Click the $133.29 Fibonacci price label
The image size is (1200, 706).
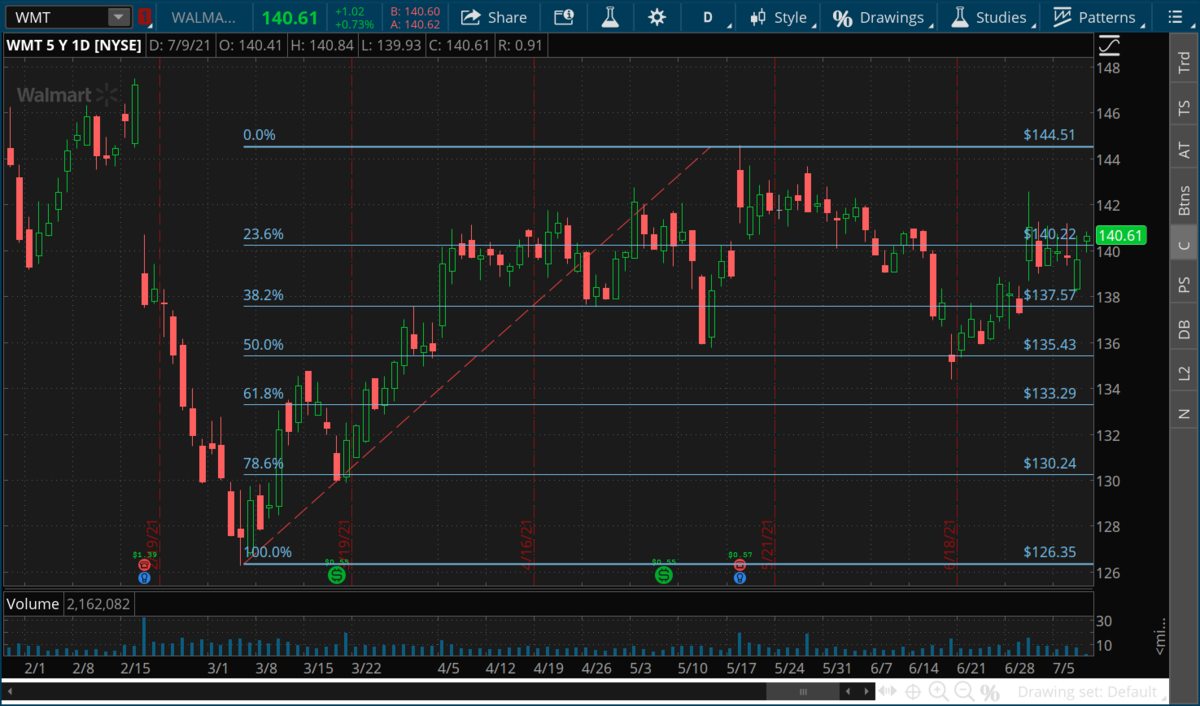pos(1050,393)
